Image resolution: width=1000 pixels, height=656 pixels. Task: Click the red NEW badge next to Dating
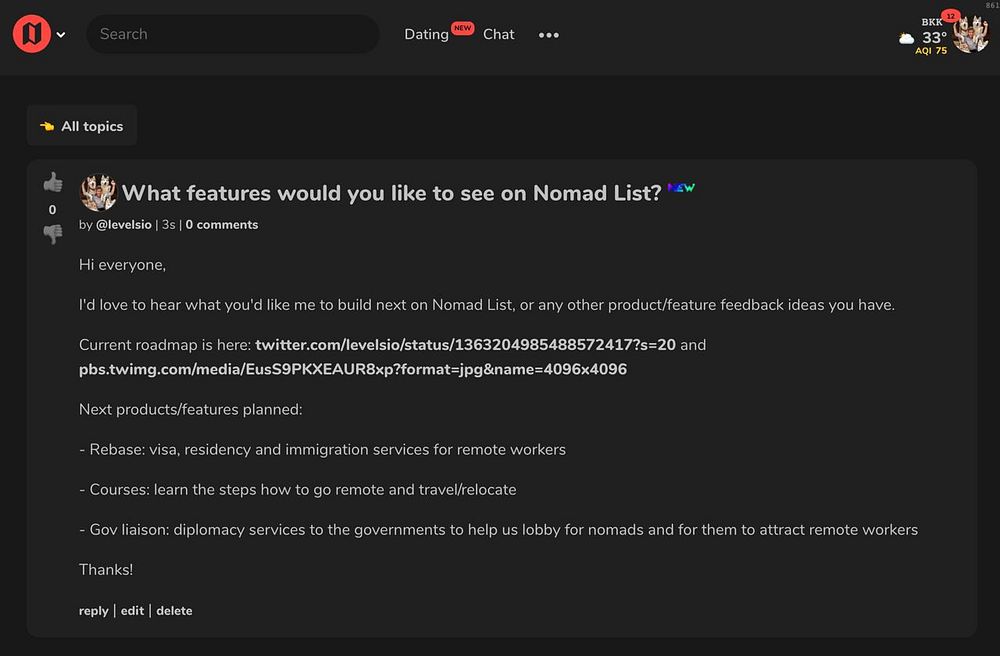point(462,28)
